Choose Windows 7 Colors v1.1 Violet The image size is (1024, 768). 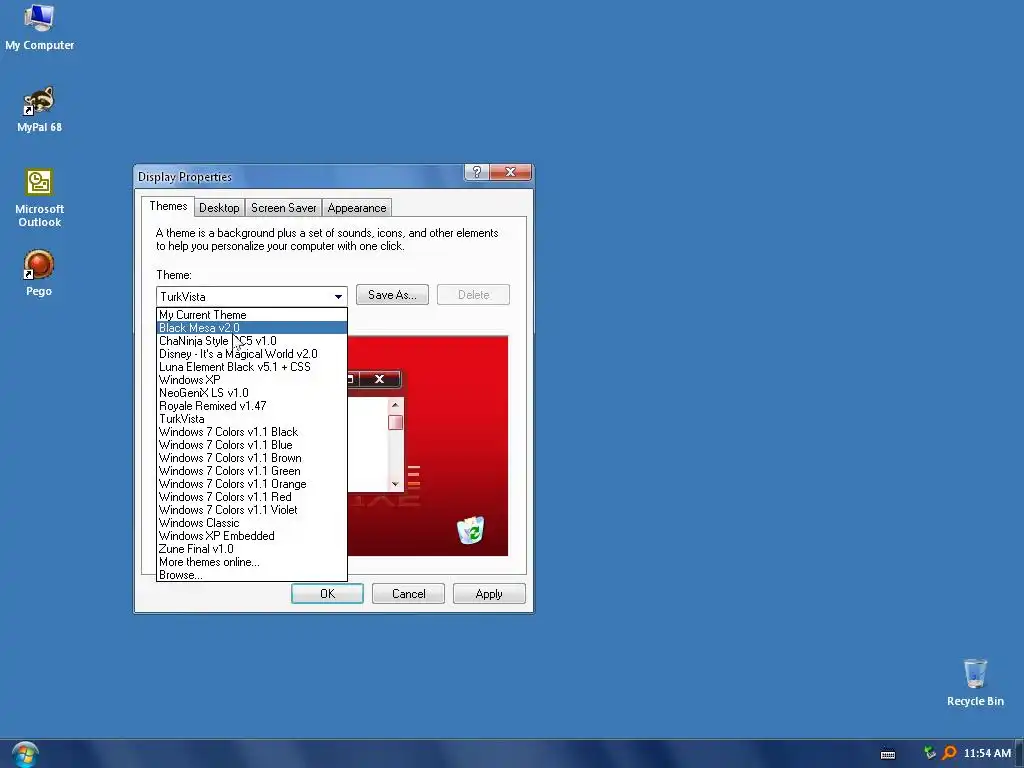tap(252, 510)
